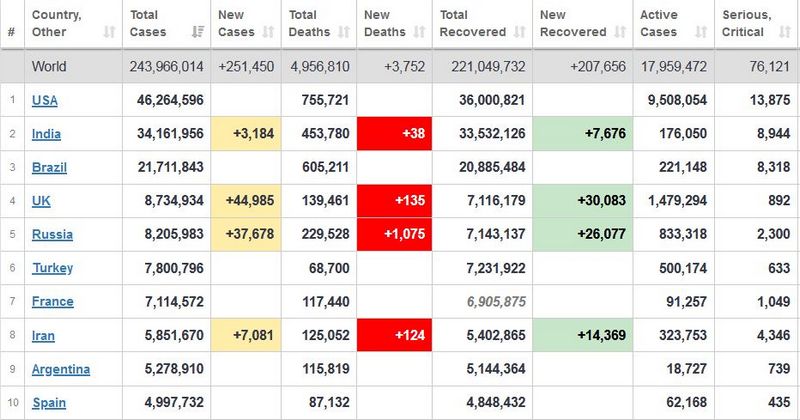Click the Active Cases header label
The image size is (800, 420).
click(x=659, y=23)
